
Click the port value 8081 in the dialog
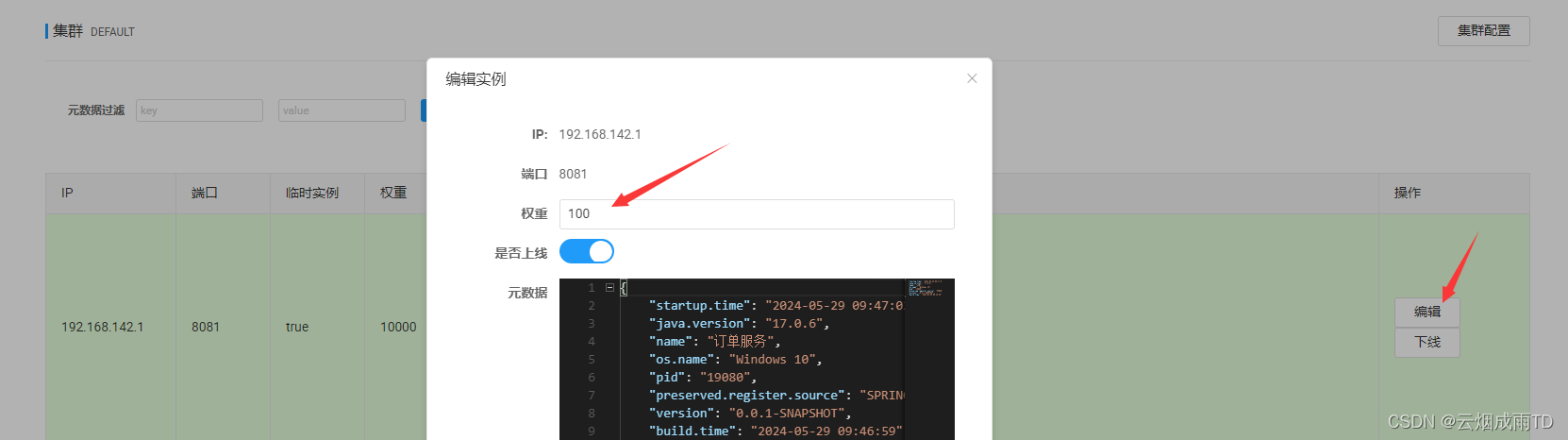573,174
